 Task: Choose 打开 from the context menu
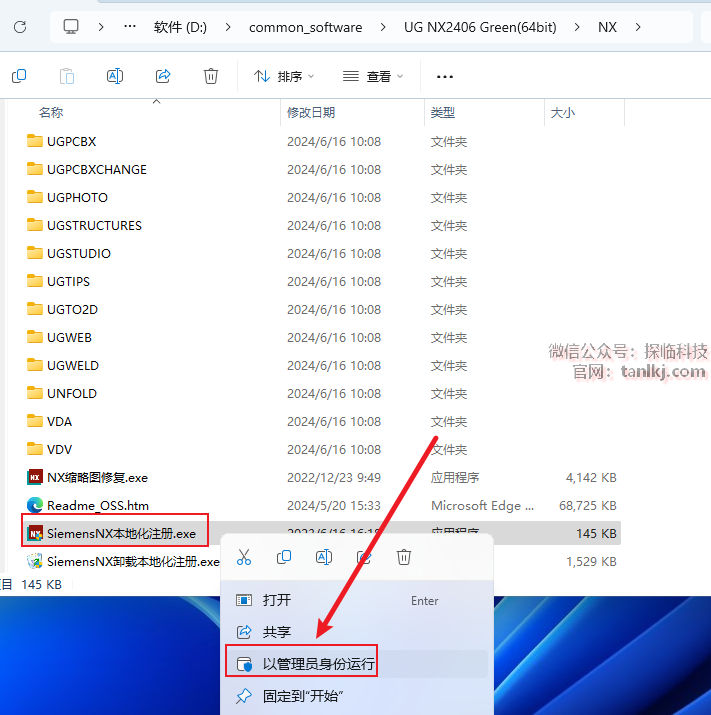coord(357,600)
